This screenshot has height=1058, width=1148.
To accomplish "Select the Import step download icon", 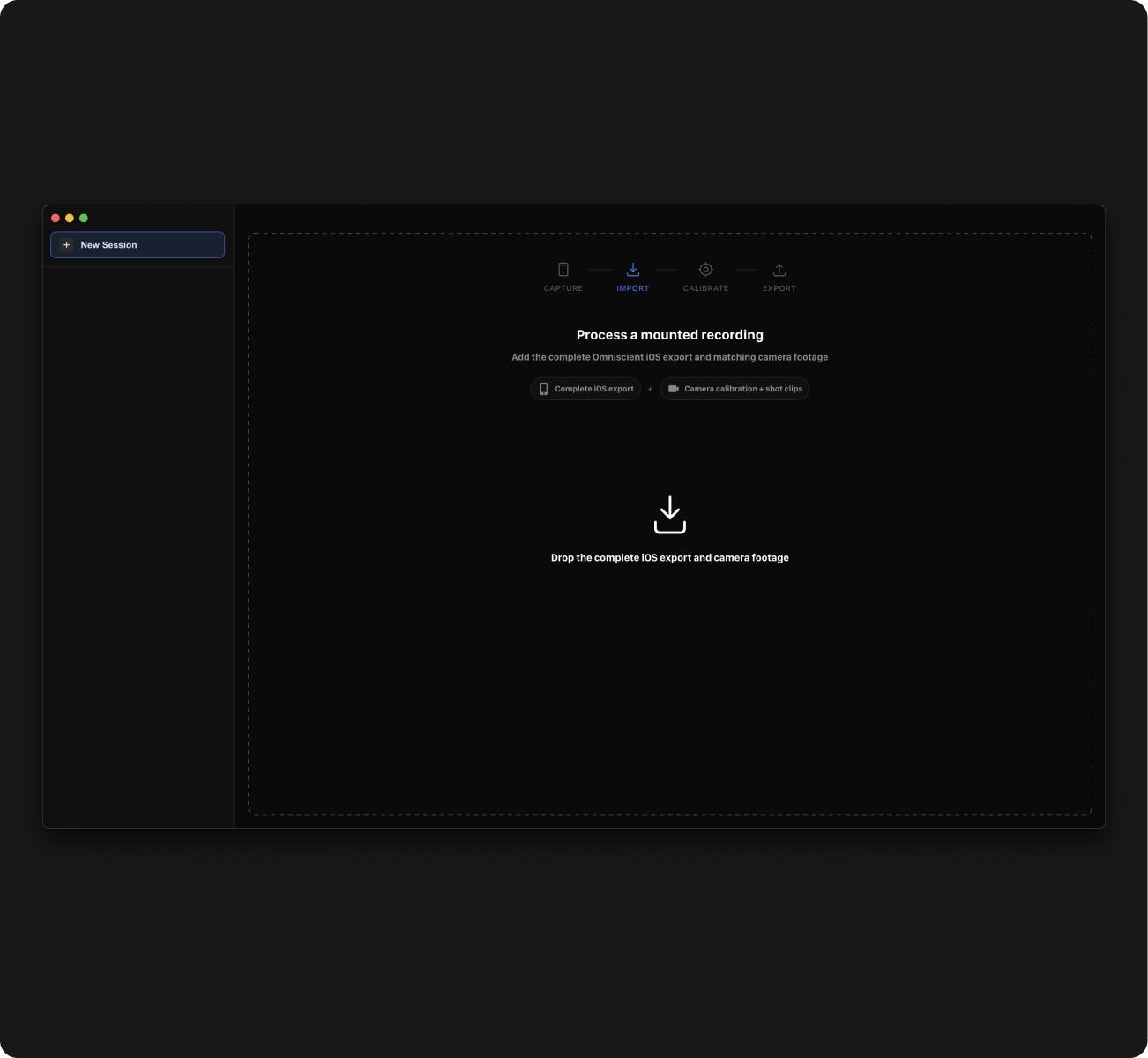I will pos(633,270).
